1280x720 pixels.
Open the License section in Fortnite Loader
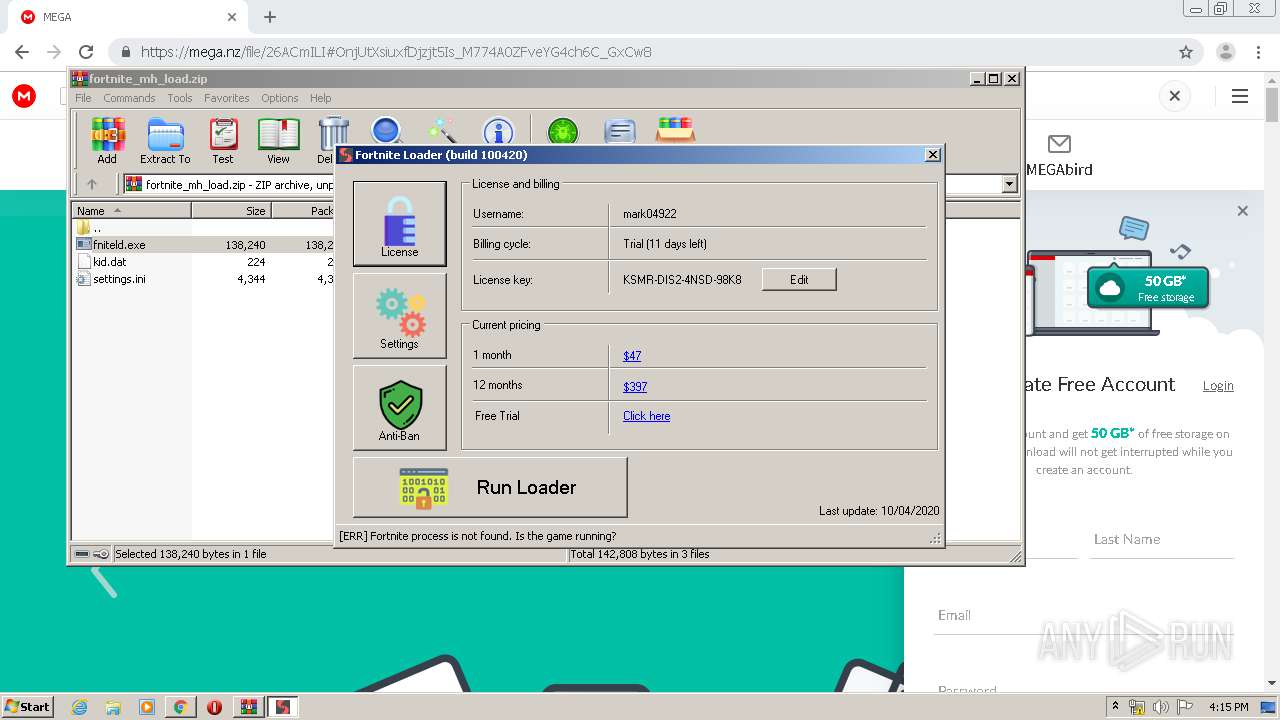(x=400, y=223)
